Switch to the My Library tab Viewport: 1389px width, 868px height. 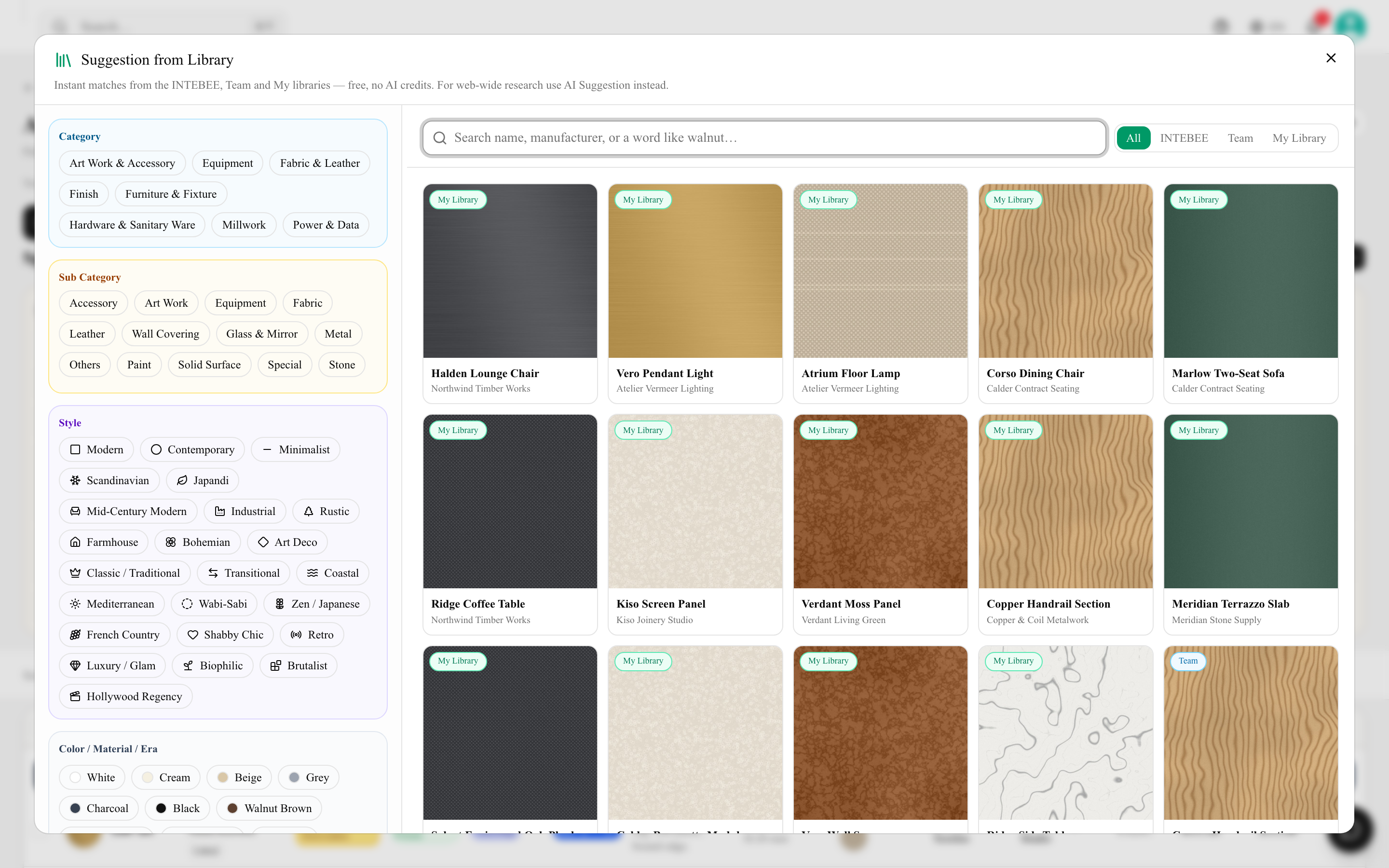pyautogui.click(x=1298, y=138)
